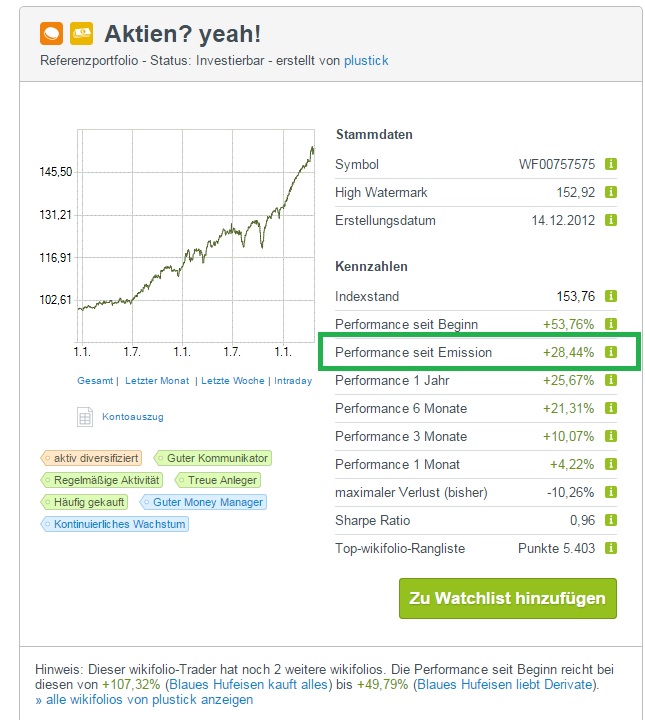This screenshot has width=645, height=720.
Task: Click info icon beside Indexstand
Action: pyautogui.click(x=611, y=296)
